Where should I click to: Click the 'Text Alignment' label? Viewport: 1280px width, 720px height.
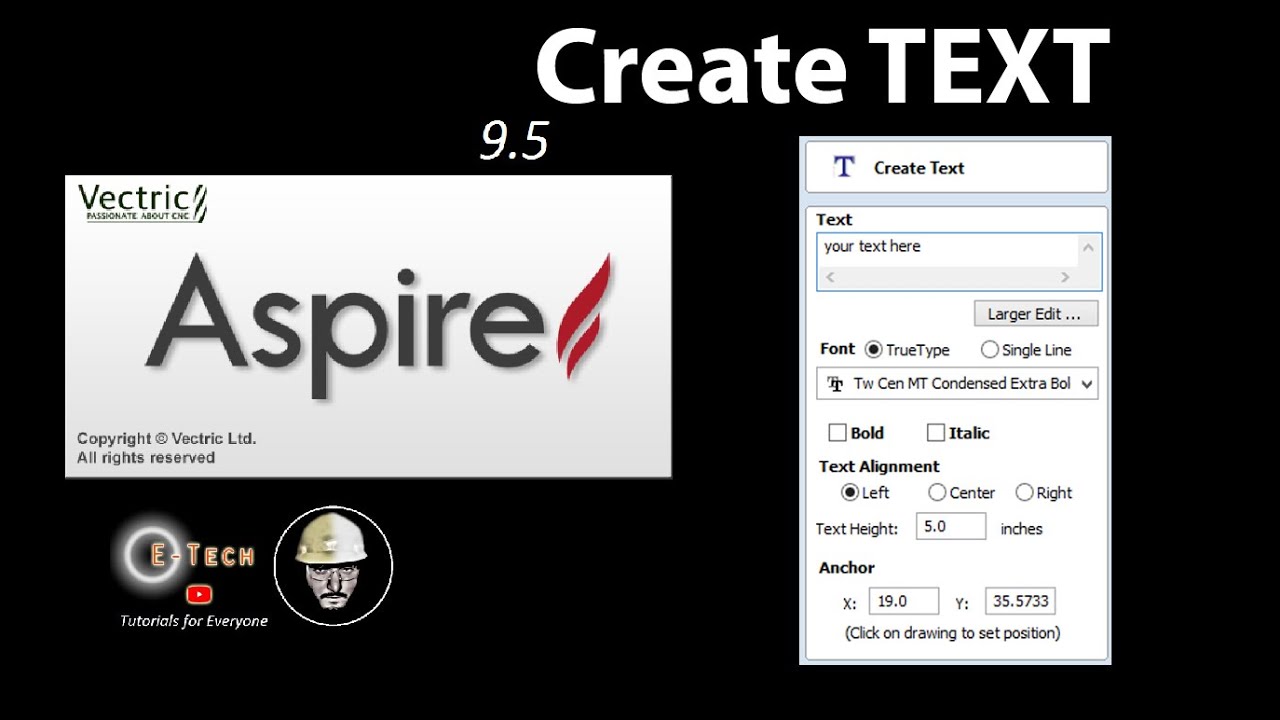coord(879,467)
